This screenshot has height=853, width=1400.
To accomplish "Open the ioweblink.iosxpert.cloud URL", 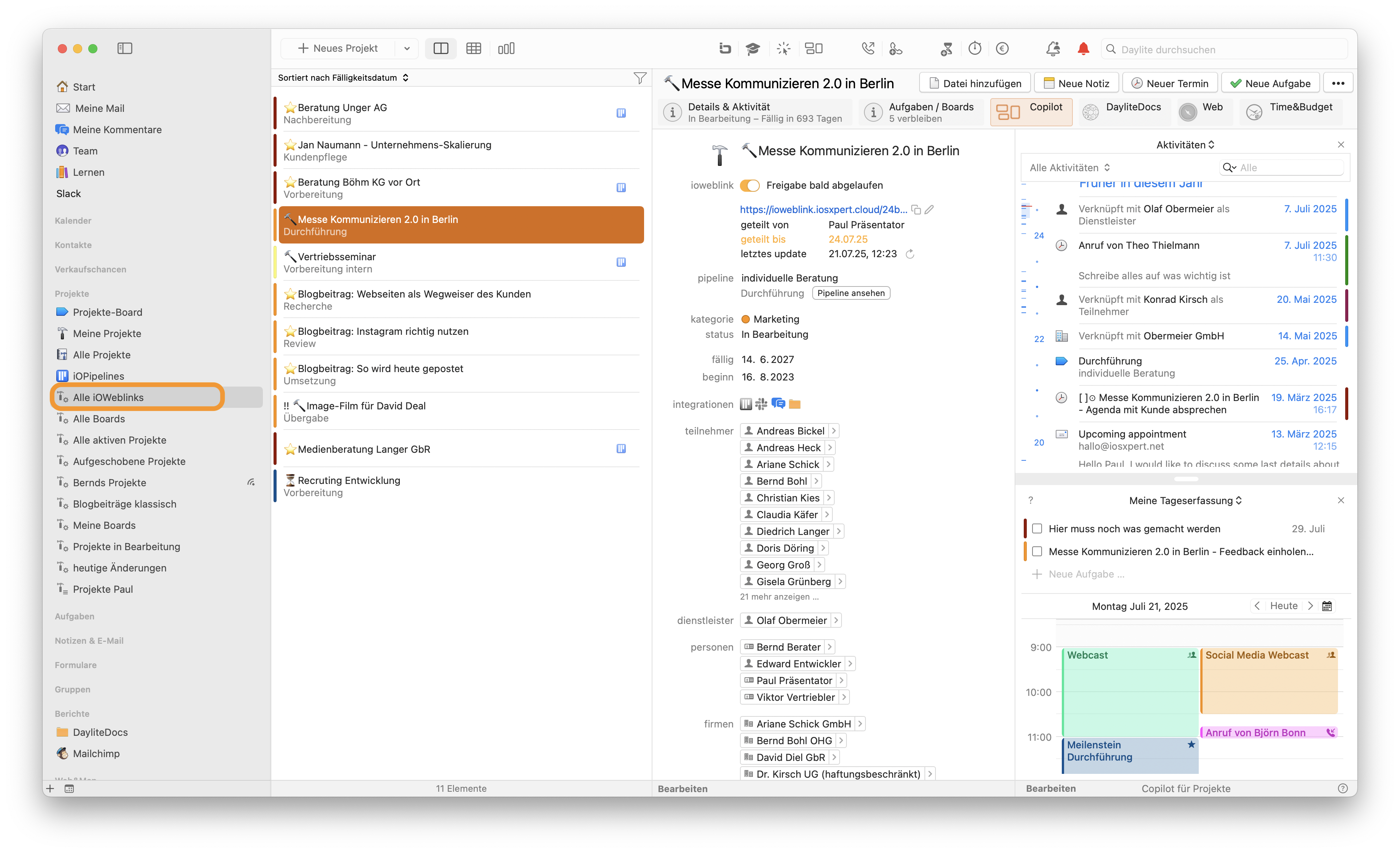I will 823,210.
